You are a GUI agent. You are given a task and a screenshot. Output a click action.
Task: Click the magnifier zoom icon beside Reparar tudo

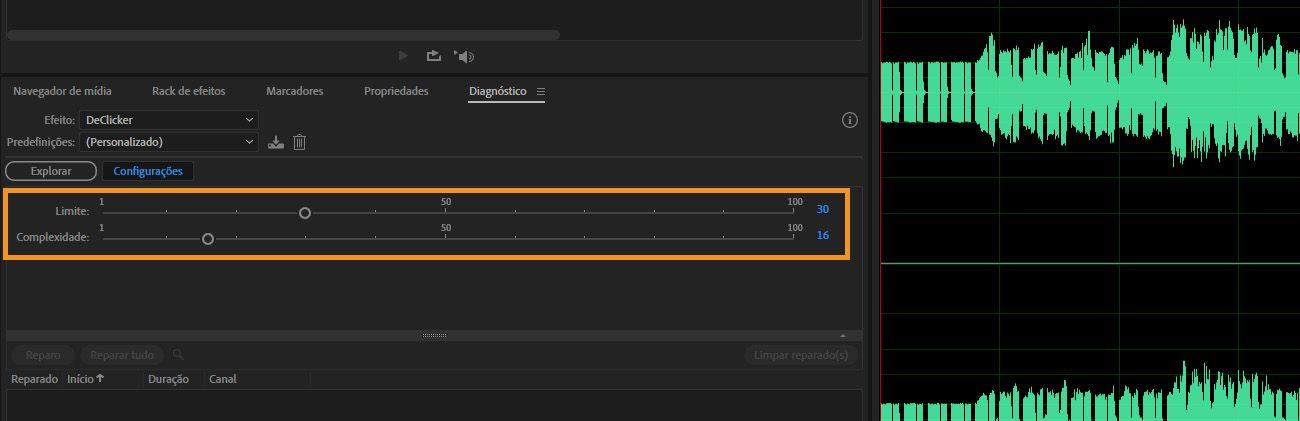pos(178,354)
